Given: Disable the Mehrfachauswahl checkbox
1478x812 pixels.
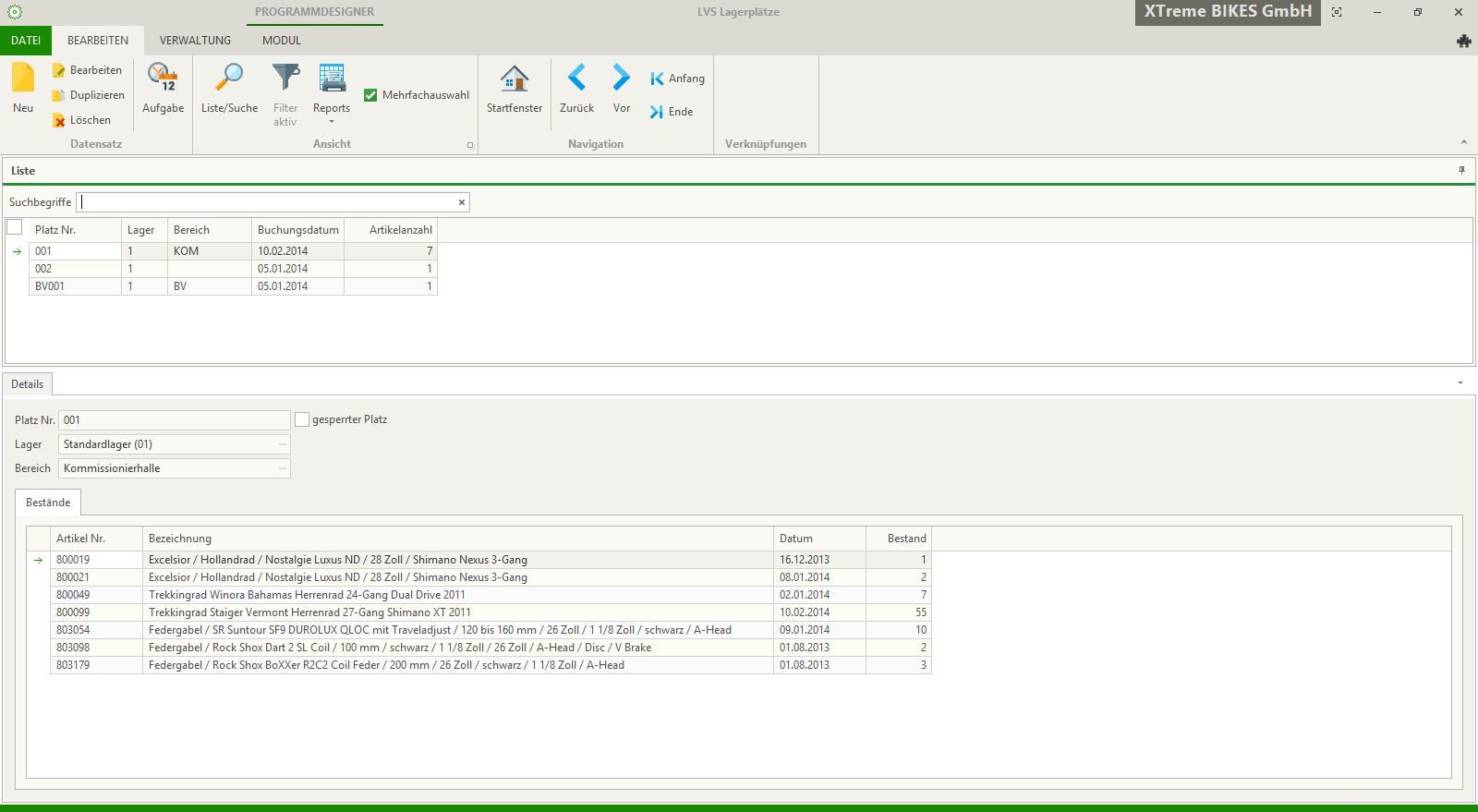Looking at the screenshot, I should (x=370, y=95).
